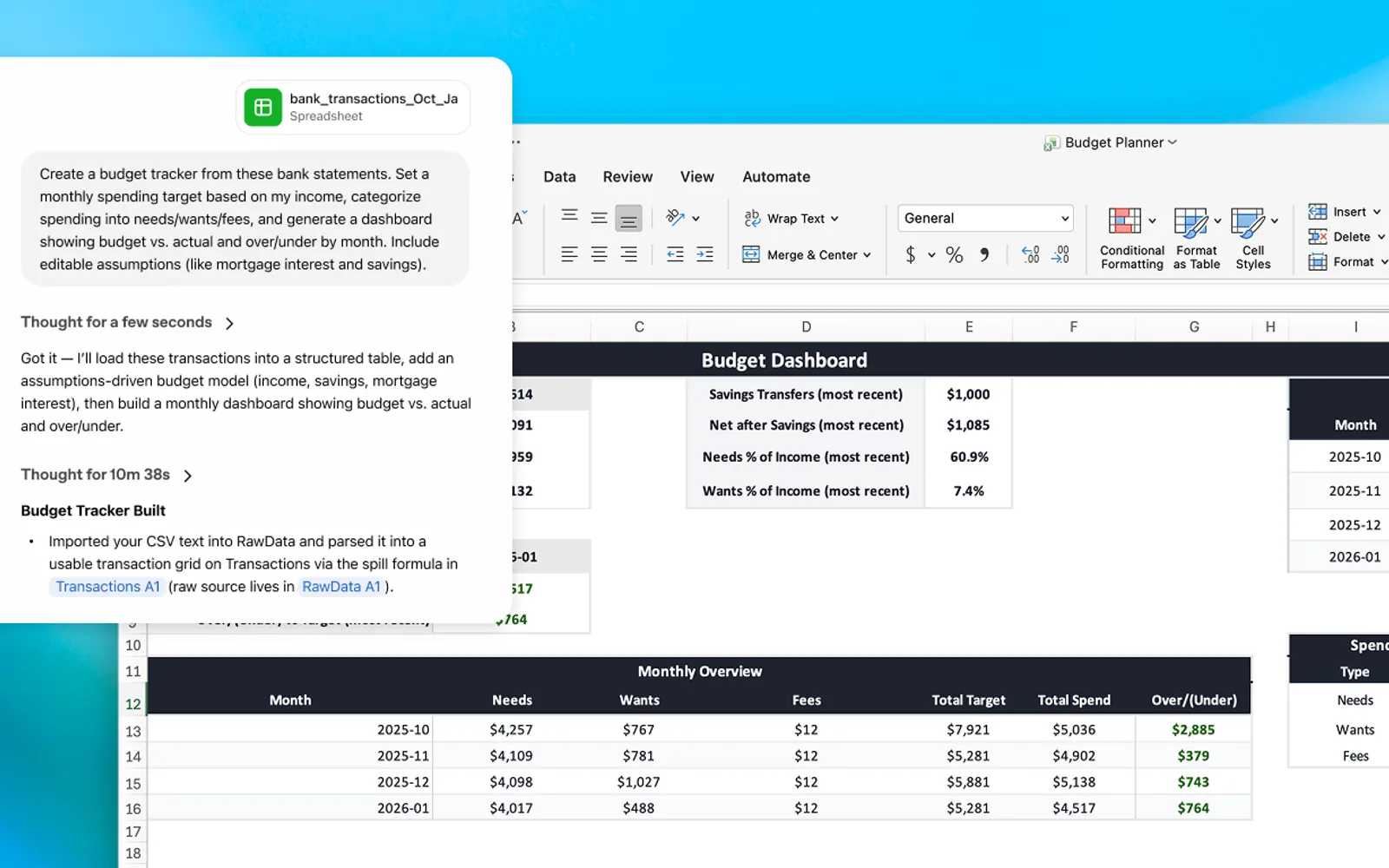Open the Data ribbon tab
1389x868 pixels.
[560, 177]
